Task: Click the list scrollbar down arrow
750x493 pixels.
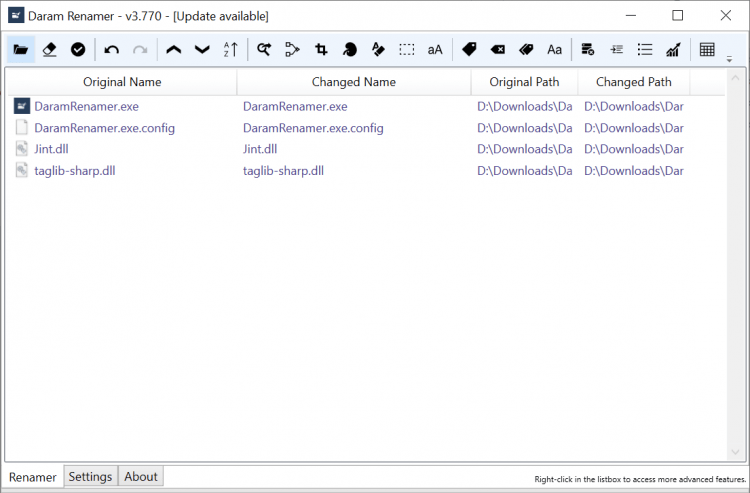Action: coord(735,452)
